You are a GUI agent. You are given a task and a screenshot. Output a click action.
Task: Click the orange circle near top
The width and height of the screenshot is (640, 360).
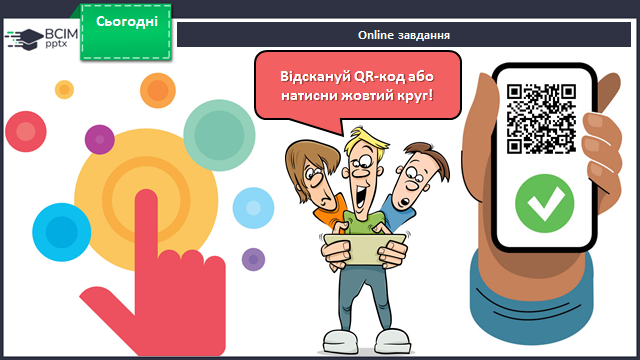click(158, 91)
